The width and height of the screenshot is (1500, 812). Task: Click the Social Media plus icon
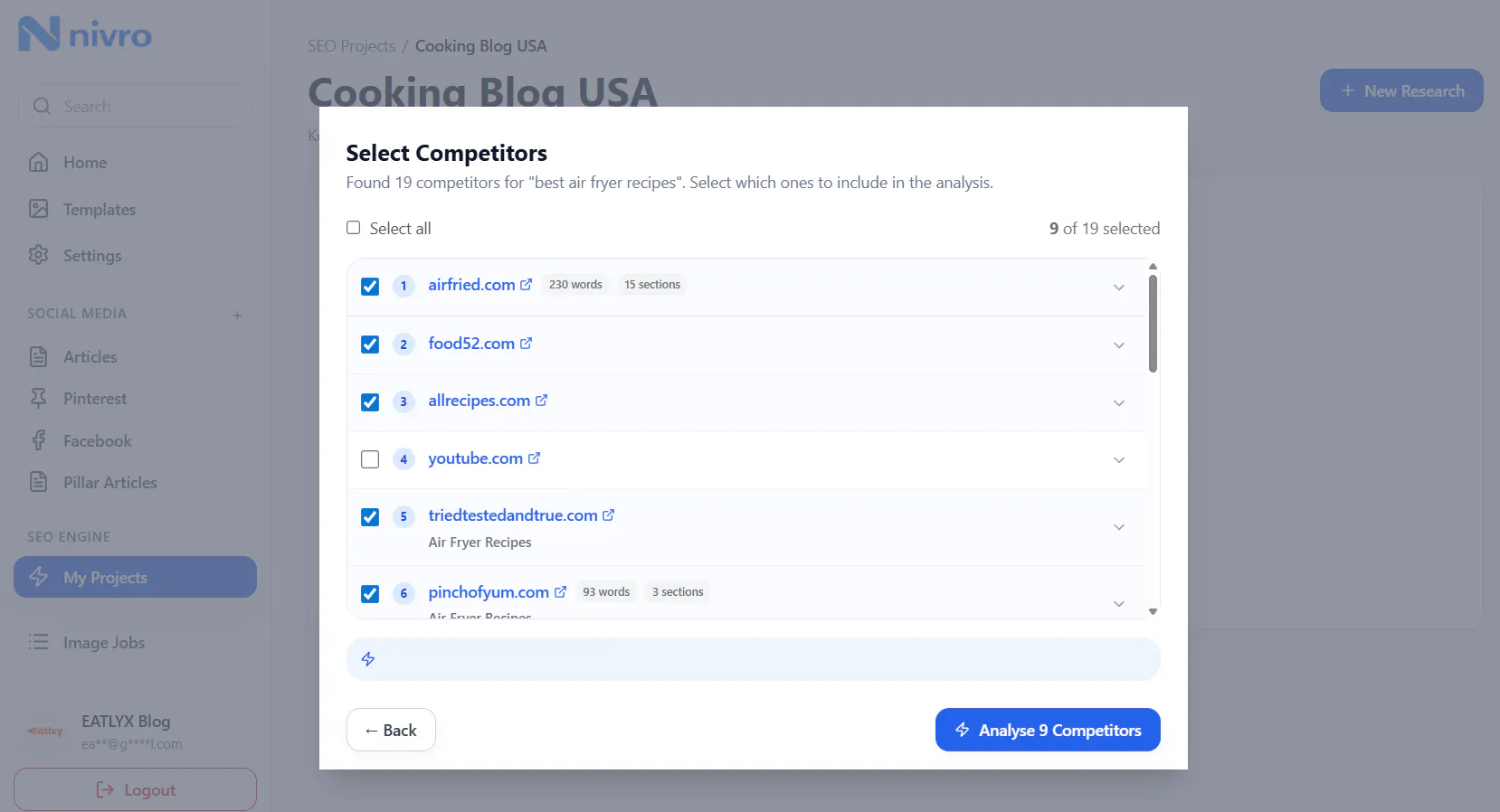tap(237, 316)
